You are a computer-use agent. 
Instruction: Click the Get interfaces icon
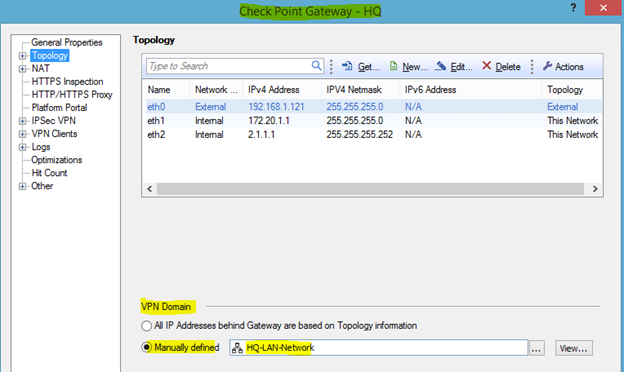click(347, 66)
